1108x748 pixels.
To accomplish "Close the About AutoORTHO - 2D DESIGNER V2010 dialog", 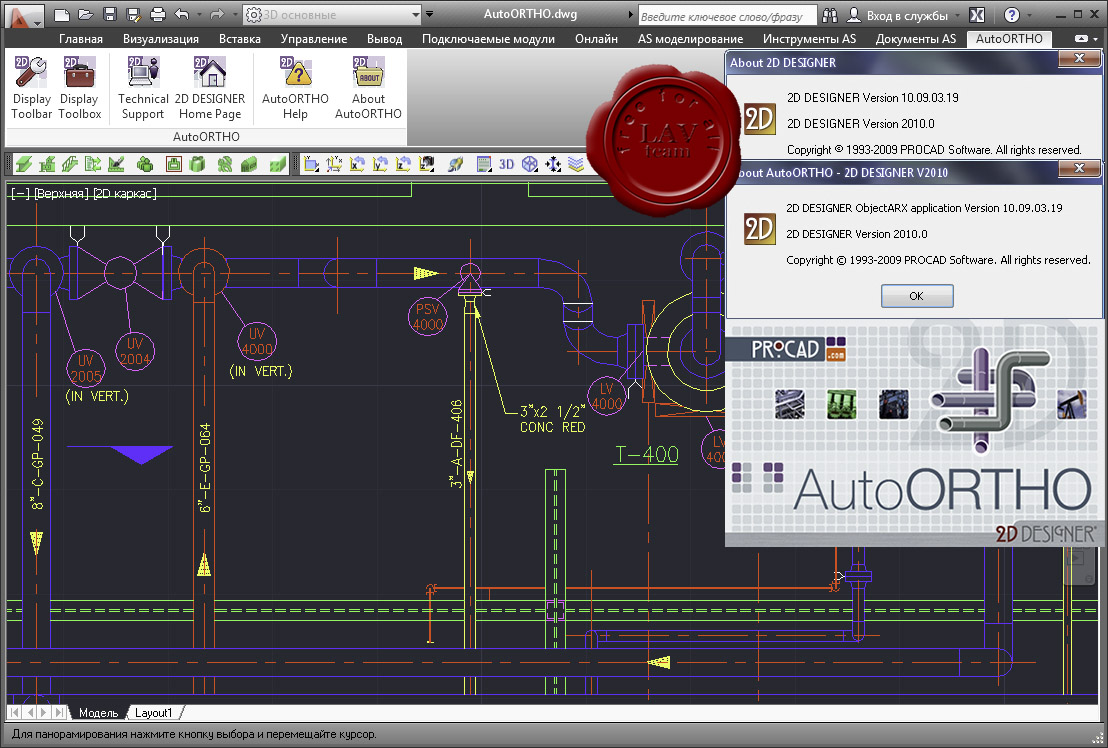I will point(1079,168).
